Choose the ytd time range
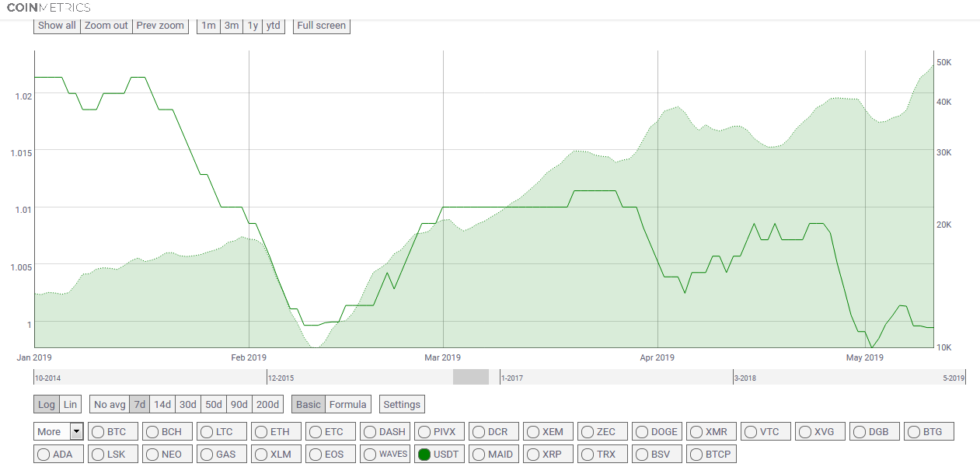 [272, 25]
